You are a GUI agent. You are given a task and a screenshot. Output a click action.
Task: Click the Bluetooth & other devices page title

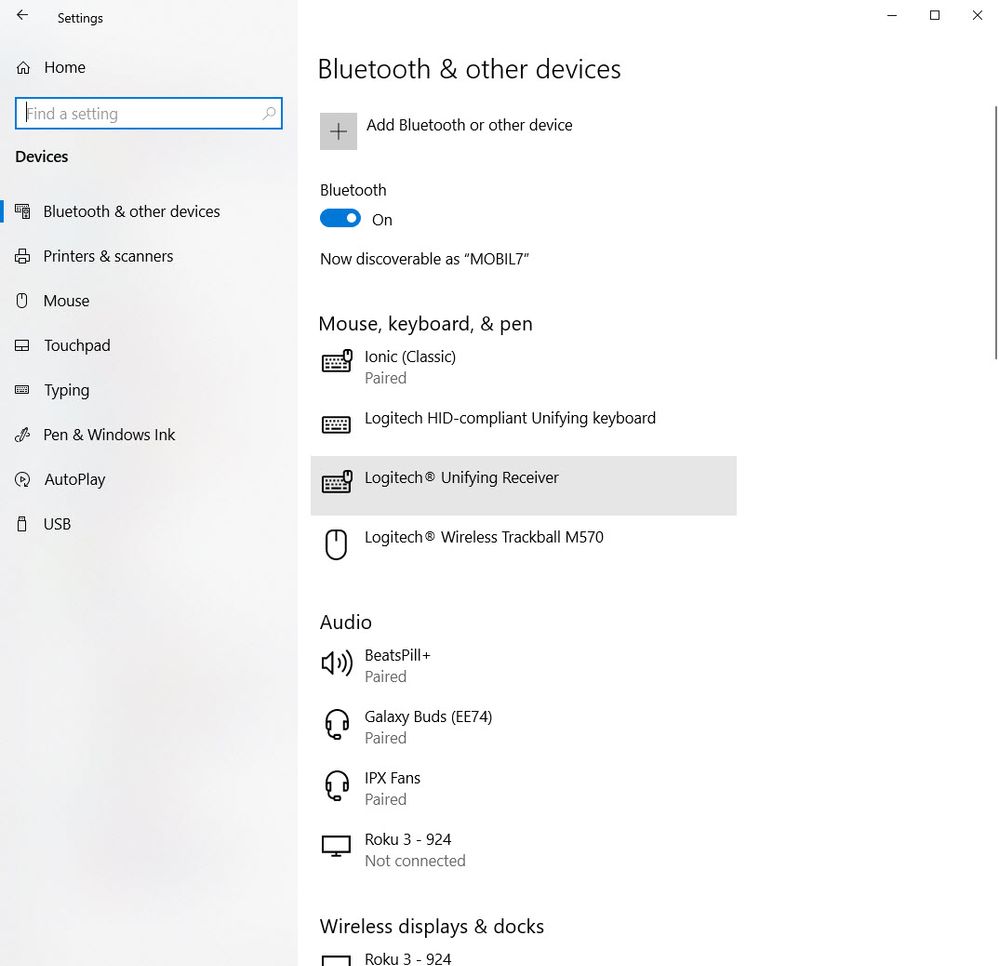pyautogui.click(x=469, y=69)
